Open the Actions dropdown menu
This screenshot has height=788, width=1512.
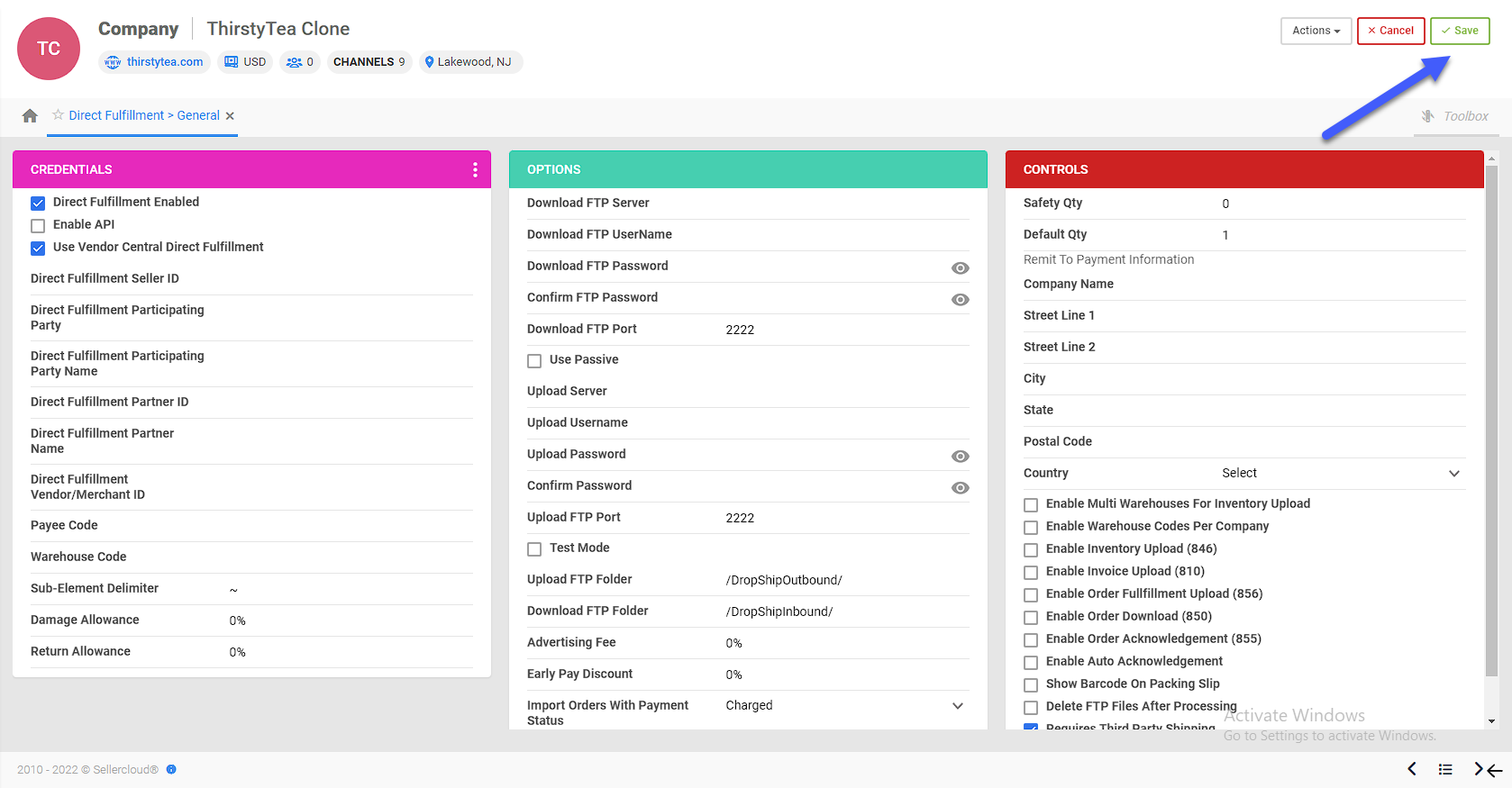[1316, 31]
